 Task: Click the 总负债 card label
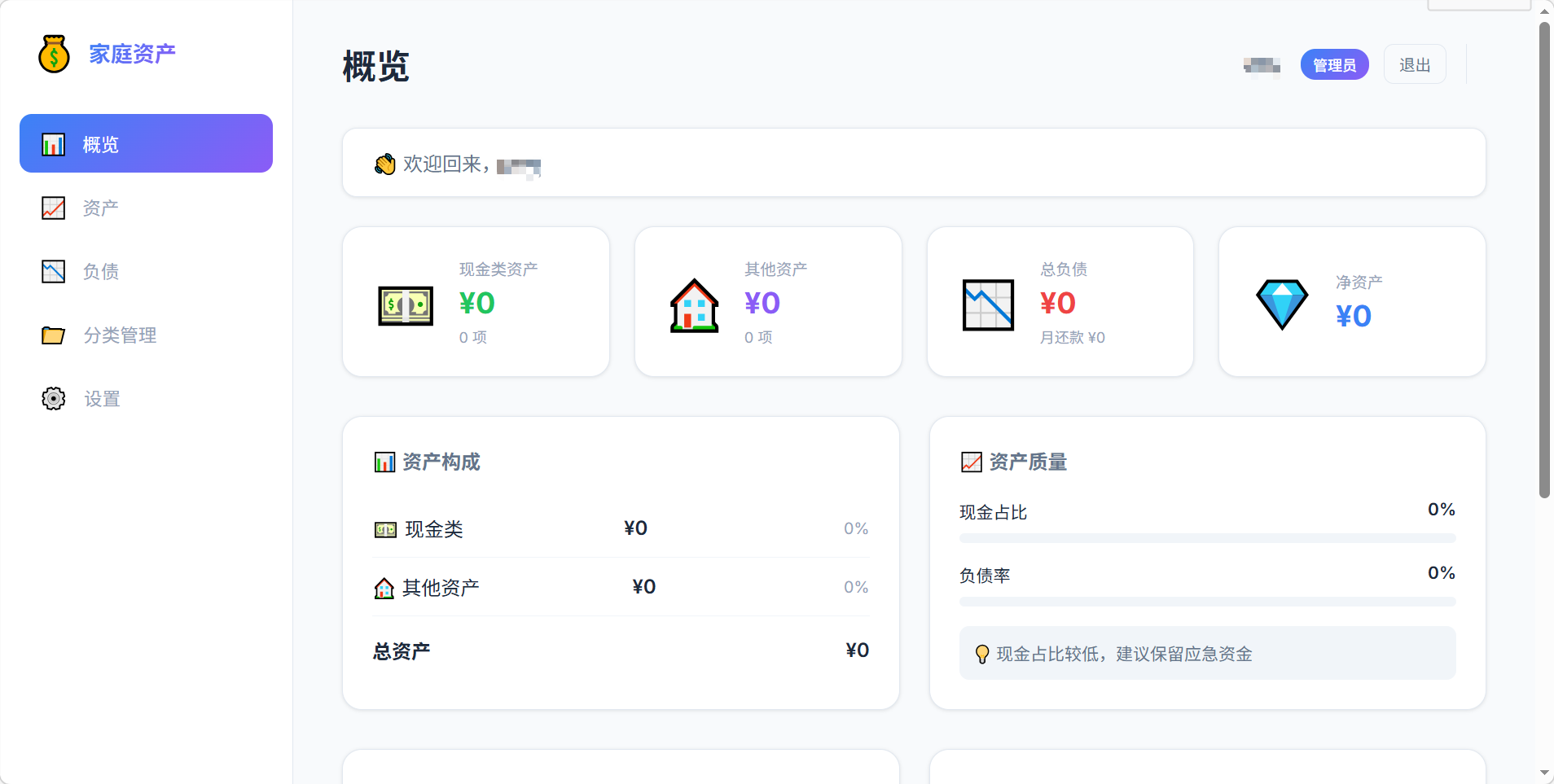(1063, 269)
